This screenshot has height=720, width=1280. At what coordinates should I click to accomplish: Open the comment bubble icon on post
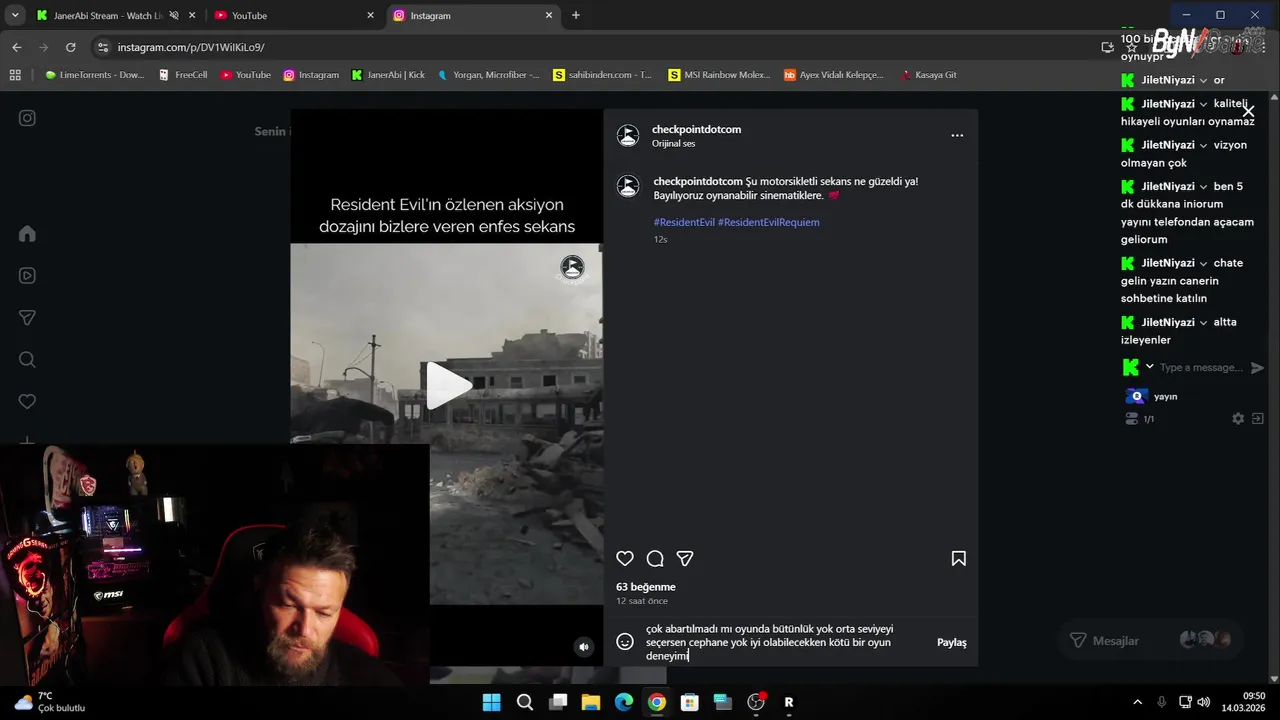655,559
